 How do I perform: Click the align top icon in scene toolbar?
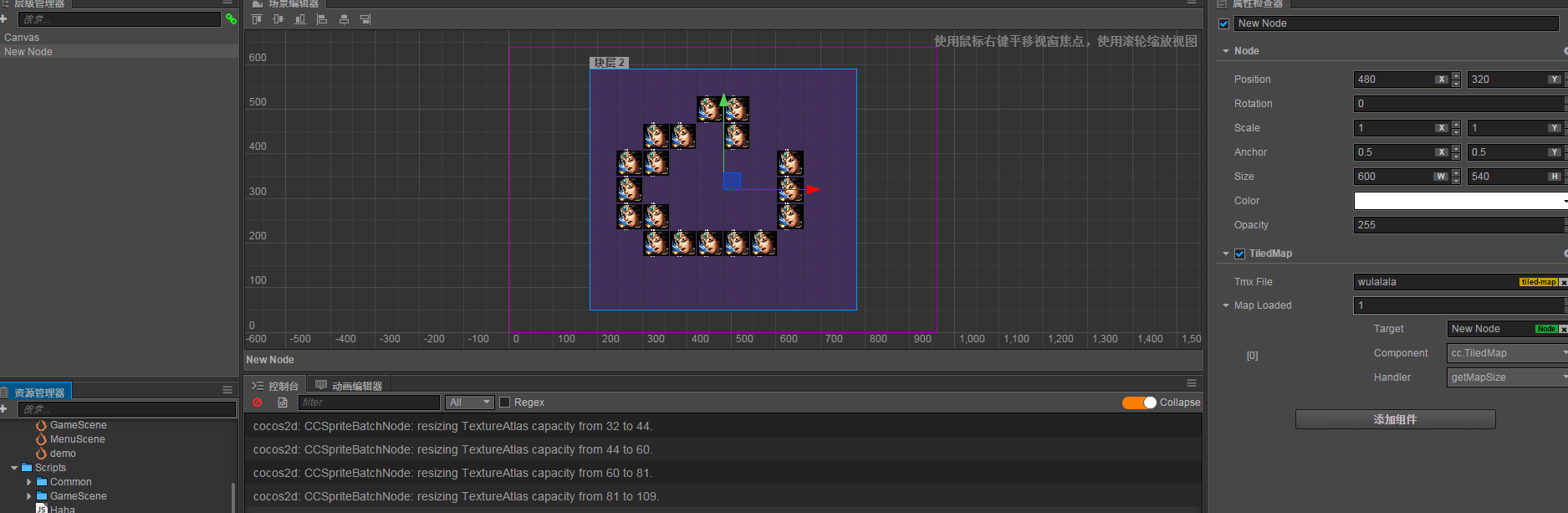257,19
